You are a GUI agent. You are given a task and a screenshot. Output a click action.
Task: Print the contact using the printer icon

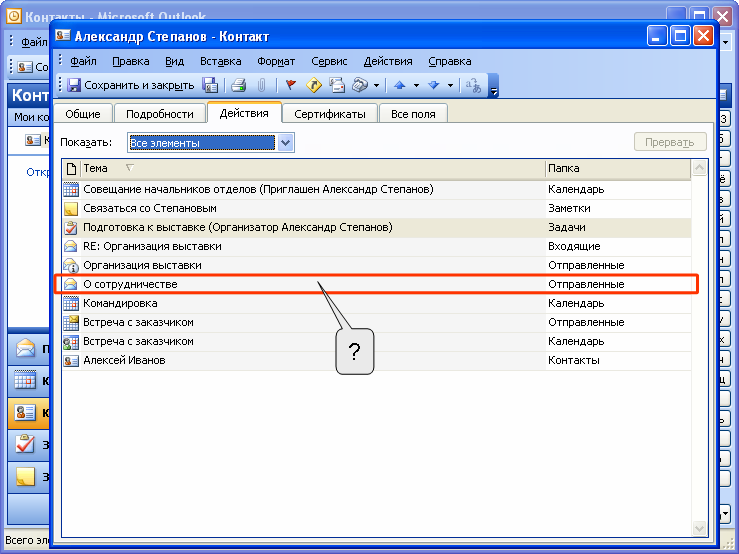point(239,85)
